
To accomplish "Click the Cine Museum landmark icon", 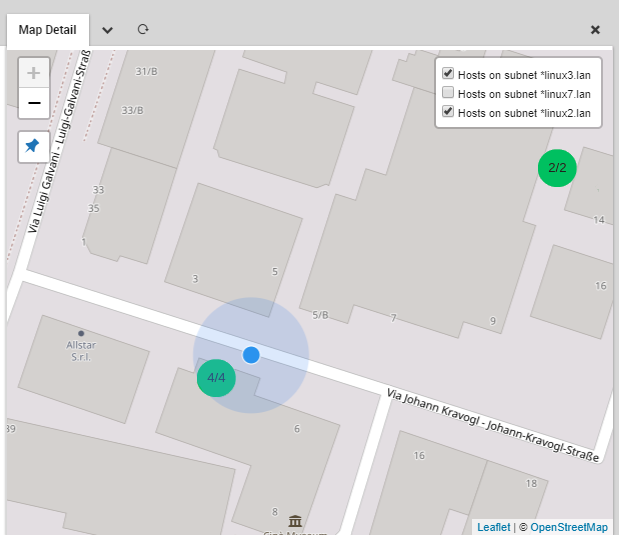I will pyautogui.click(x=295, y=521).
